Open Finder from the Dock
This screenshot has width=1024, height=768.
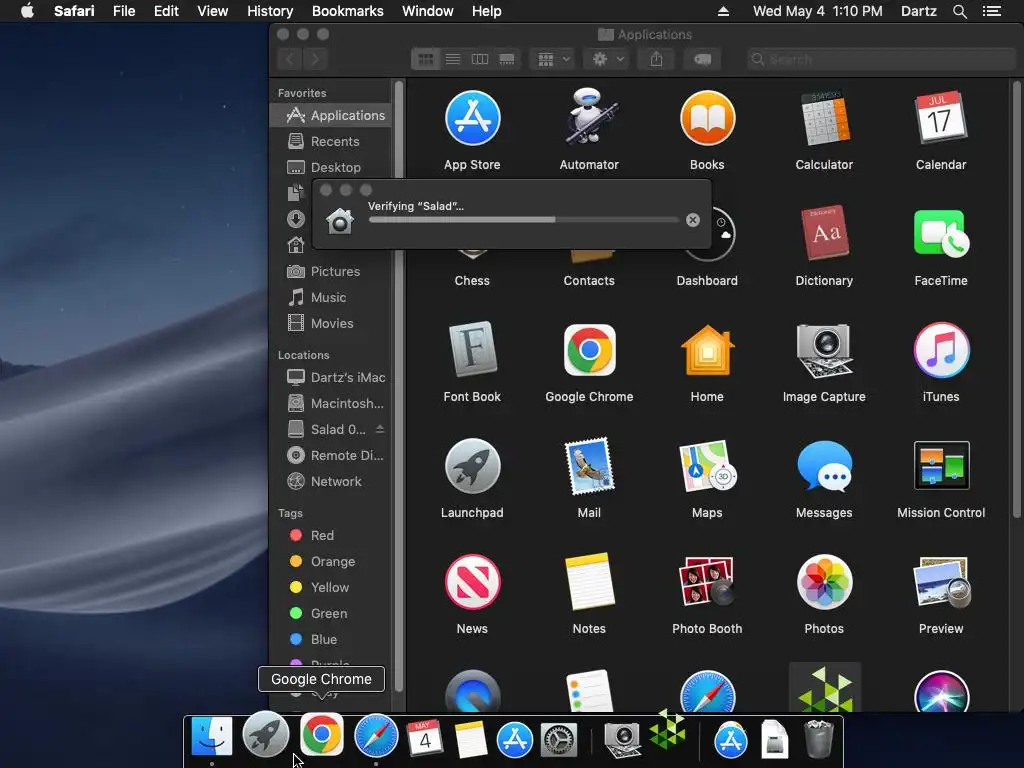tap(211, 737)
